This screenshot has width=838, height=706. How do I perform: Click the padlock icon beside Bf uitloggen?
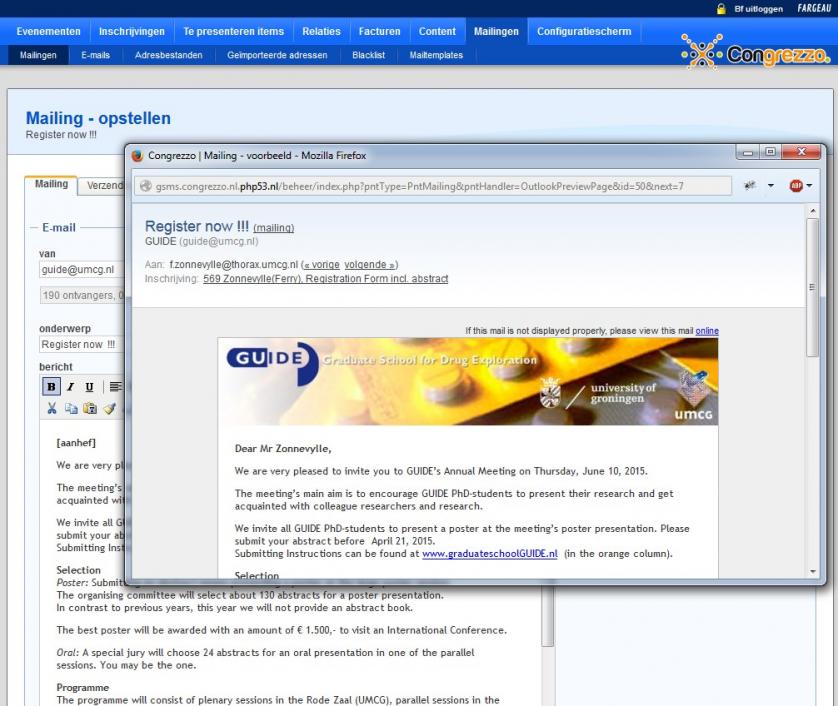(721, 9)
